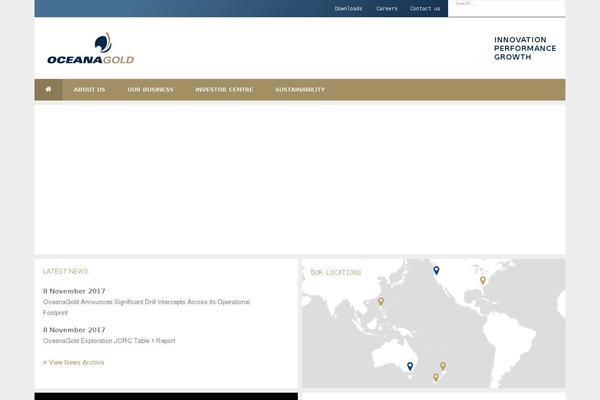Open the Our Business menu
600x400 pixels.
150,90
